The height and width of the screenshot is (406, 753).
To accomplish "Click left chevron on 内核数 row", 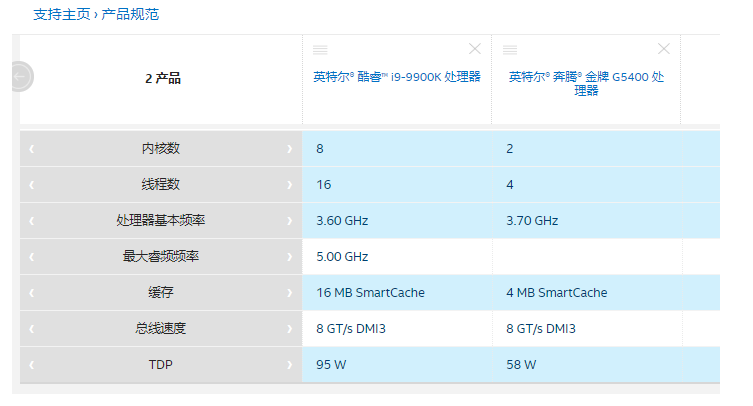I will (x=32, y=149).
